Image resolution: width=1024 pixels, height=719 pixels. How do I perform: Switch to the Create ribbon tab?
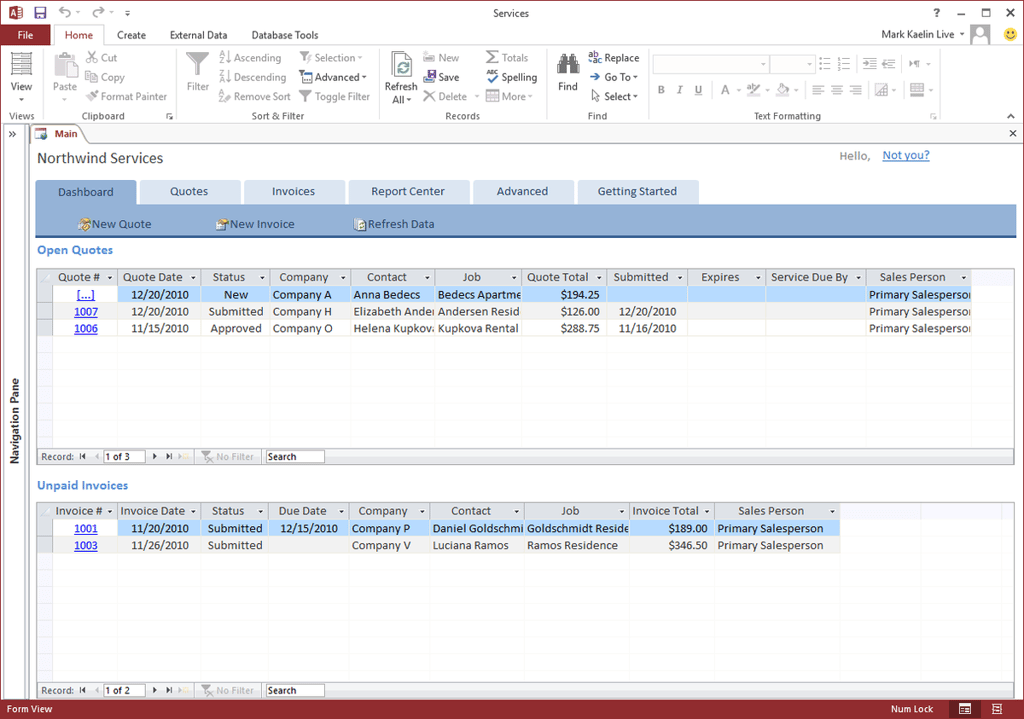(131, 35)
